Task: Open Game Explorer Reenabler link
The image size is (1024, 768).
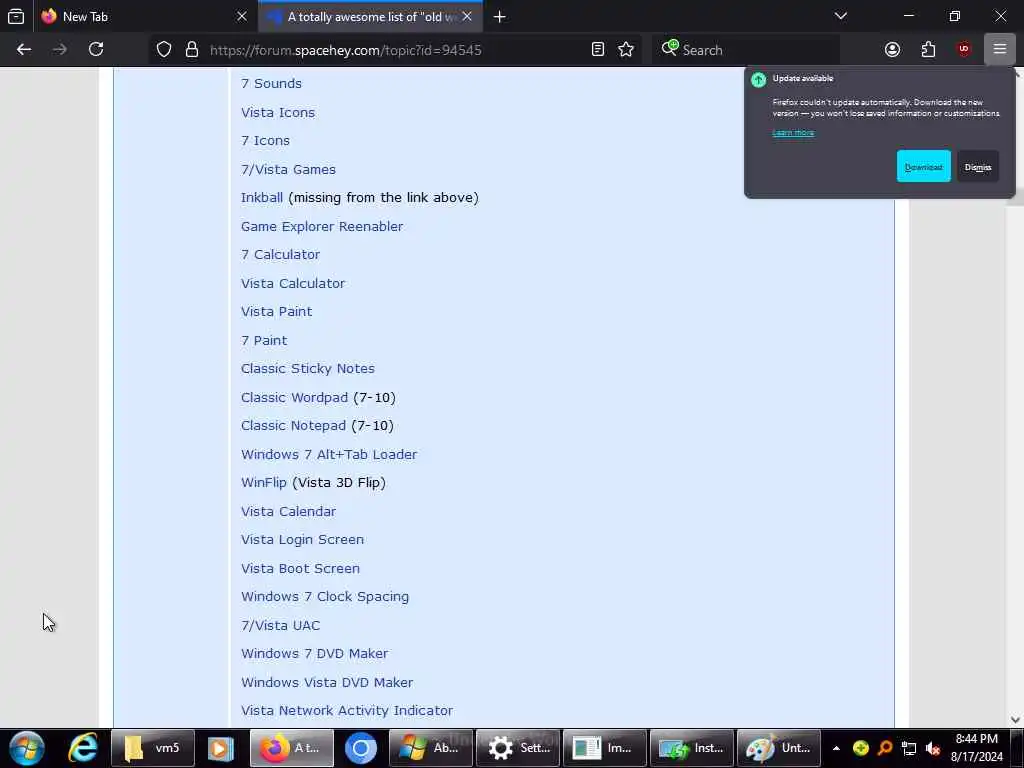Action: tap(322, 226)
